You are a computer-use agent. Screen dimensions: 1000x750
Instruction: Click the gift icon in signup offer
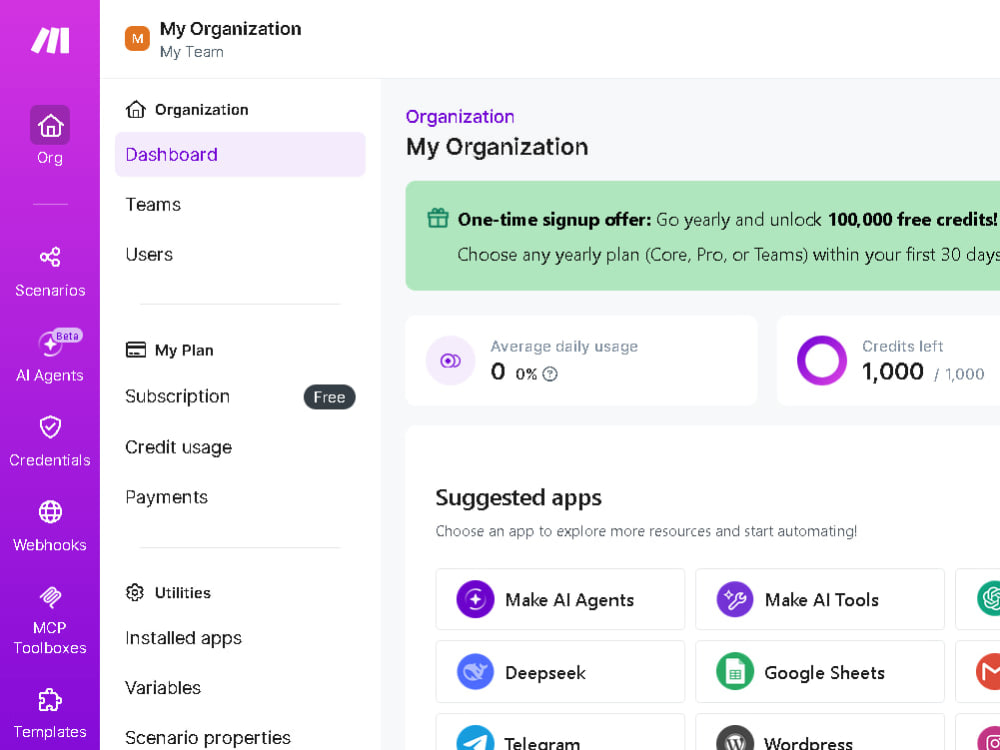pos(438,218)
